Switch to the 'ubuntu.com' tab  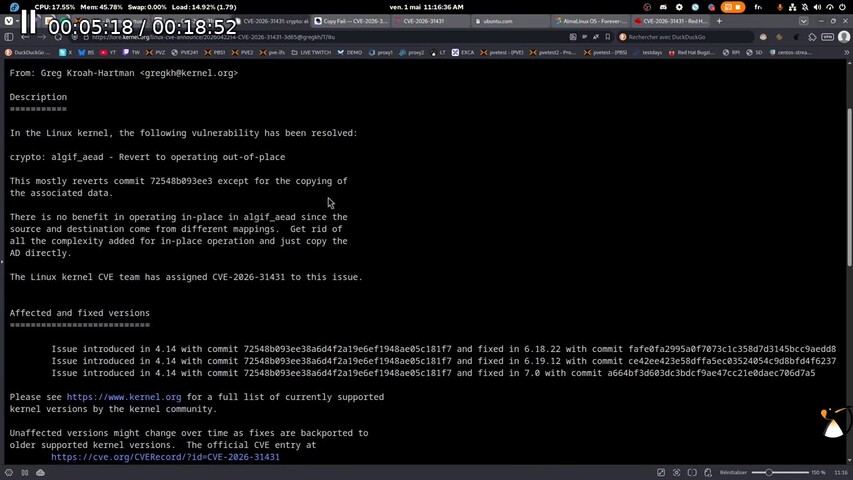509,21
